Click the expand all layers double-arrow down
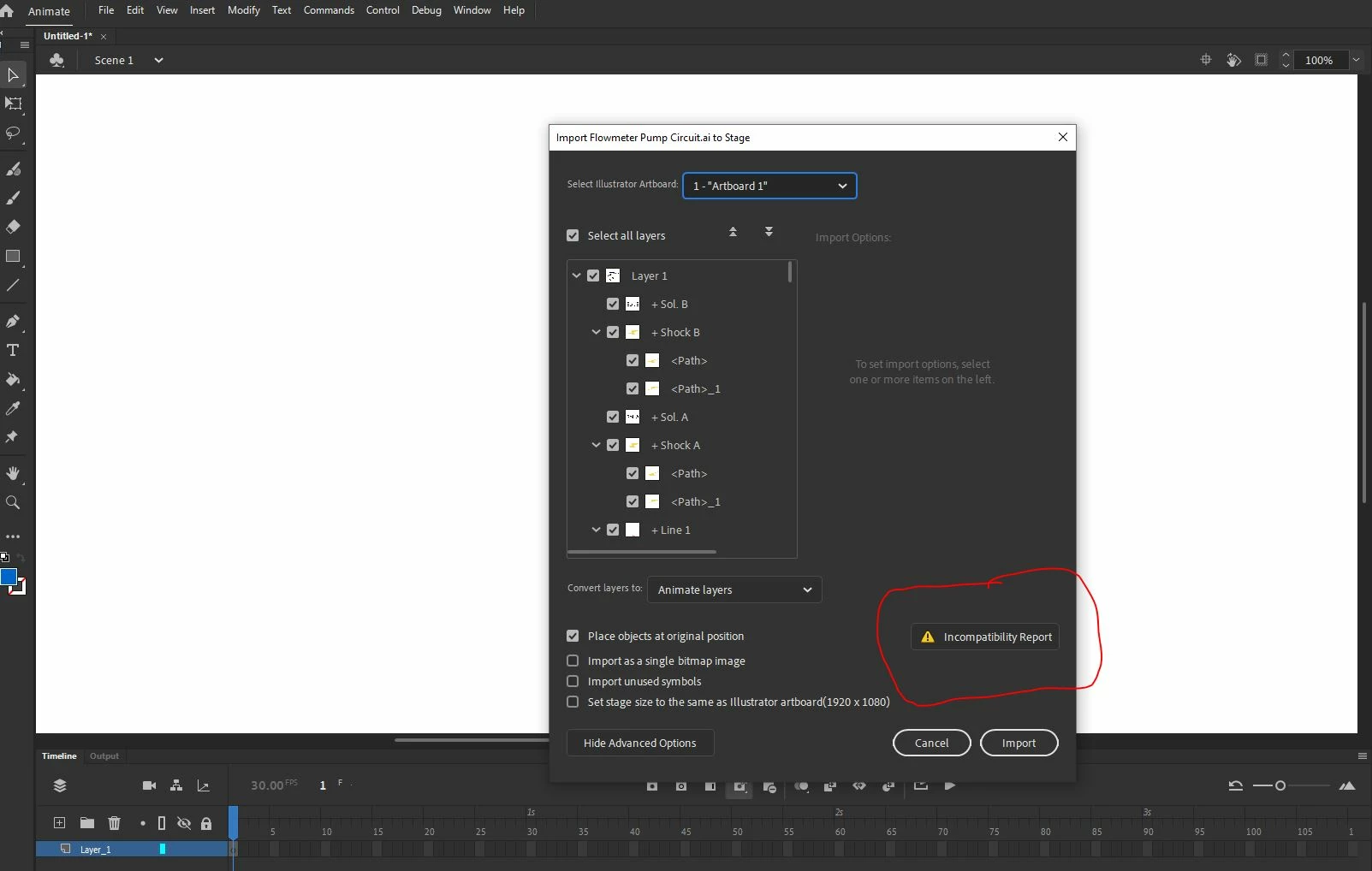Viewport: 1372px width, 871px height. point(769,232)
